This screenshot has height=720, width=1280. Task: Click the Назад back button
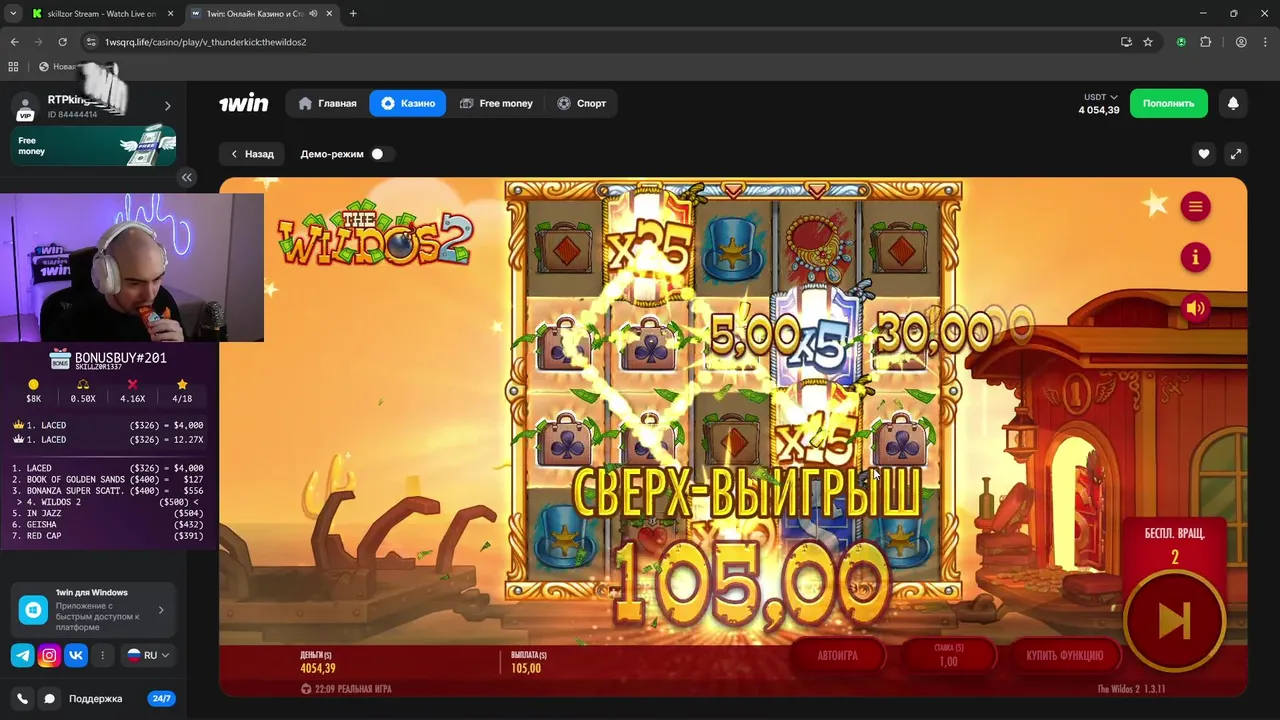[252, 154]
